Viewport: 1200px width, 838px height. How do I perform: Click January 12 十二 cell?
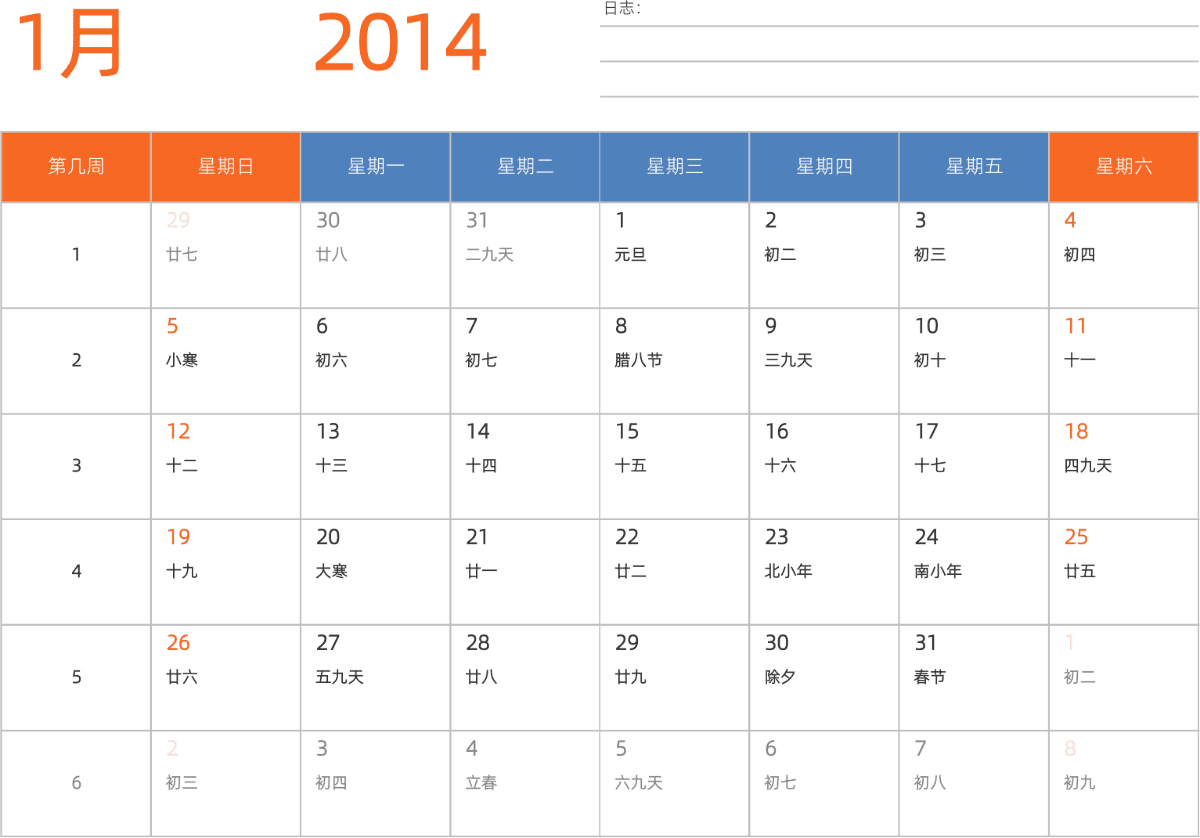[x=226, y=466]
